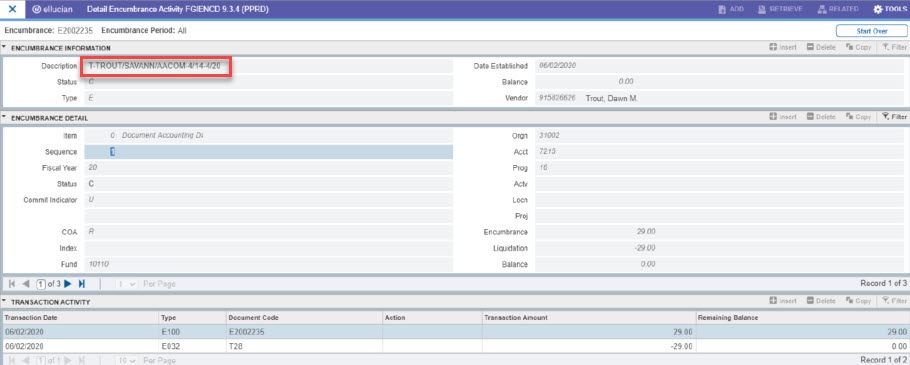Click Filter in Encumbrance Information header

click(x=894, y=48)
